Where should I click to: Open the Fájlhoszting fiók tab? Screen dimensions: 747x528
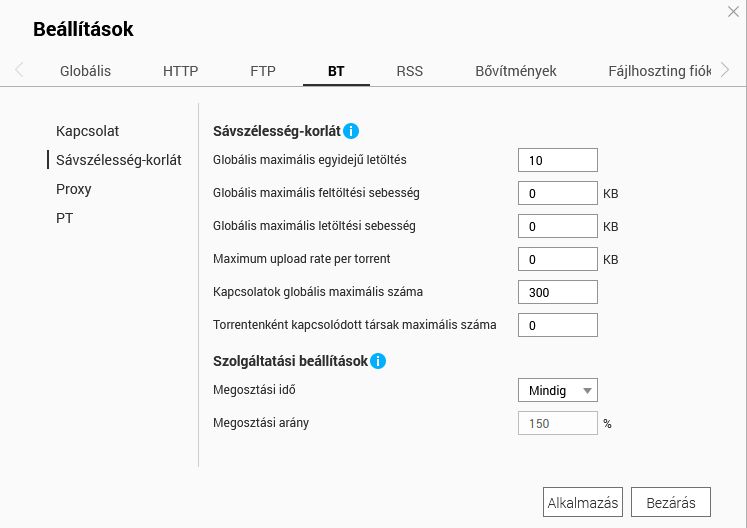tap(659, 71)
